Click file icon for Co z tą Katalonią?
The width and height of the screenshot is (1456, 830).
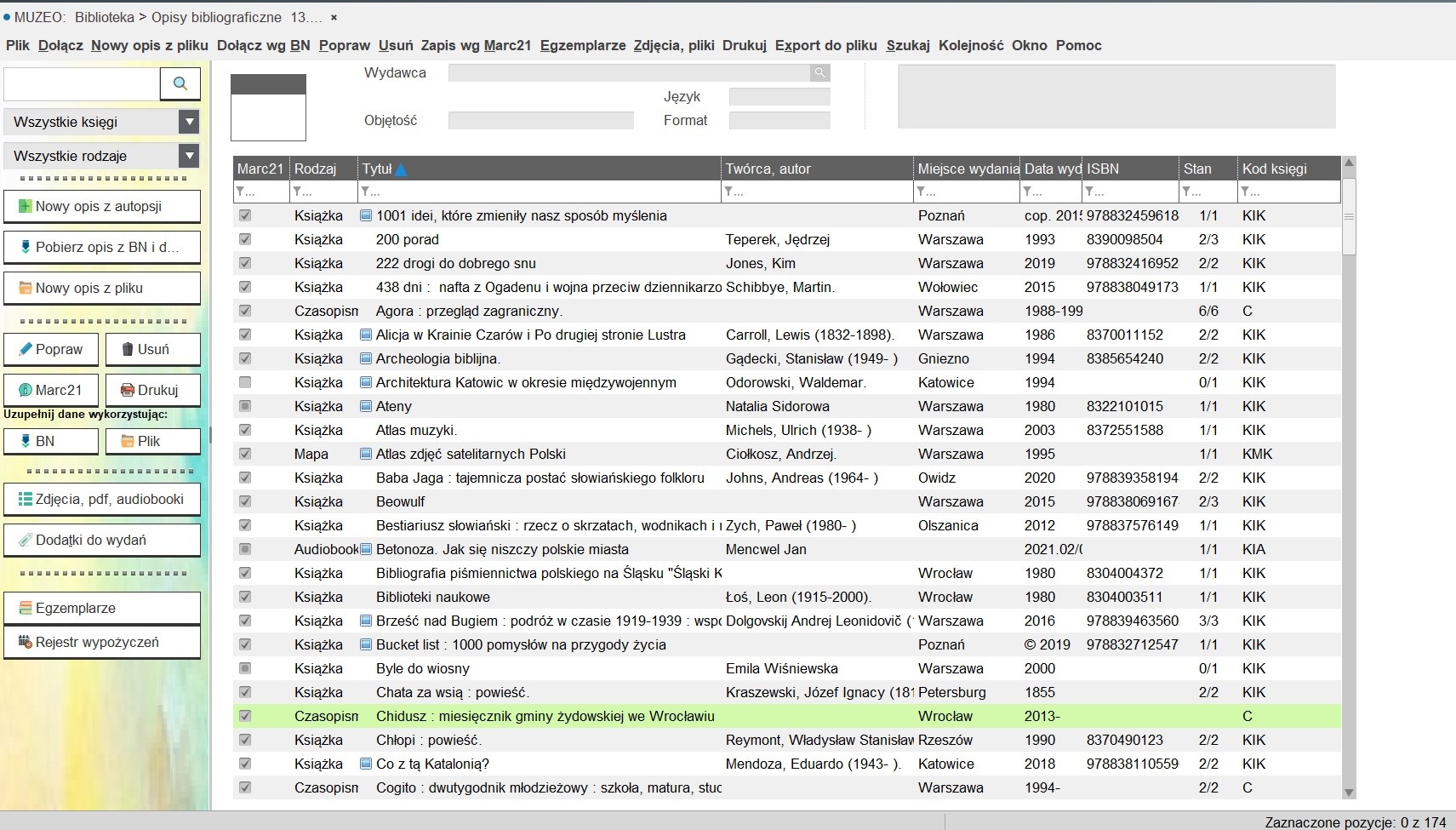click(366, 764)
